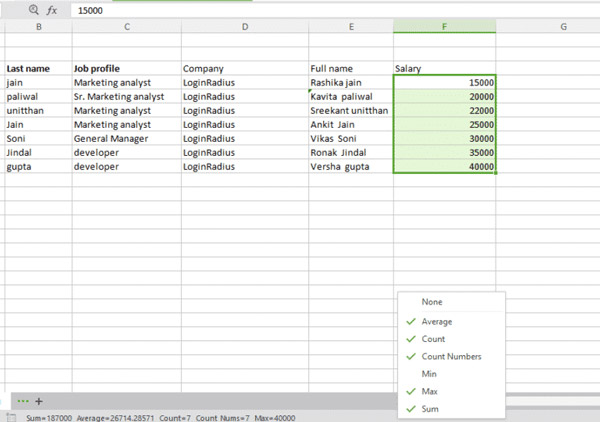This screenshot has width=600, height=422.
Task: Select column E header
Action: pyautogui.click(x=351, y=27)
